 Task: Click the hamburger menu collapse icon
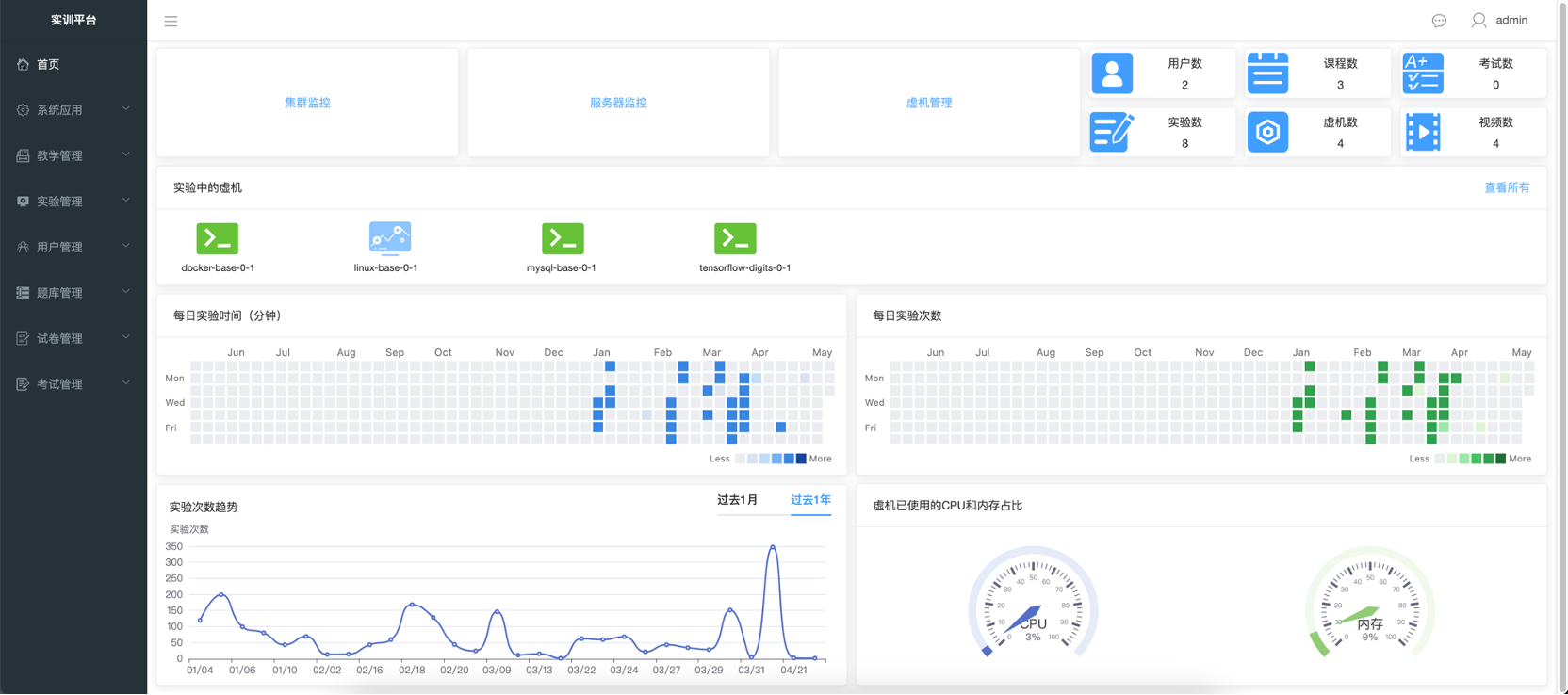point(171,21)
